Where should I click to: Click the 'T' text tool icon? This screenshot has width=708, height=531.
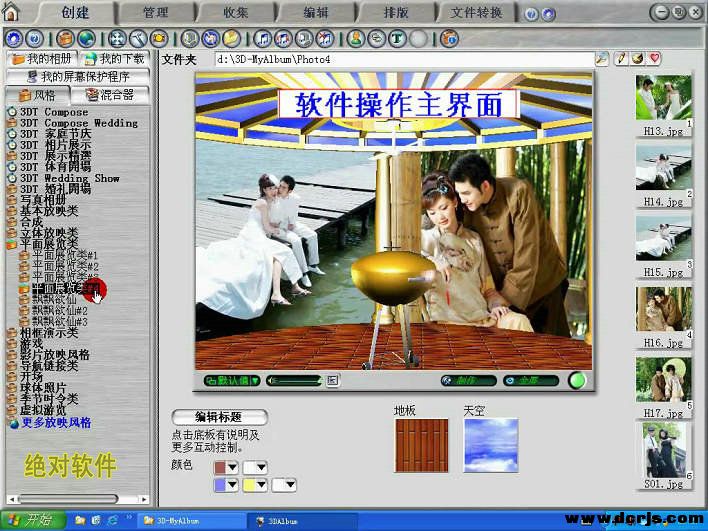pyautogui.click(x=397, y=39)
